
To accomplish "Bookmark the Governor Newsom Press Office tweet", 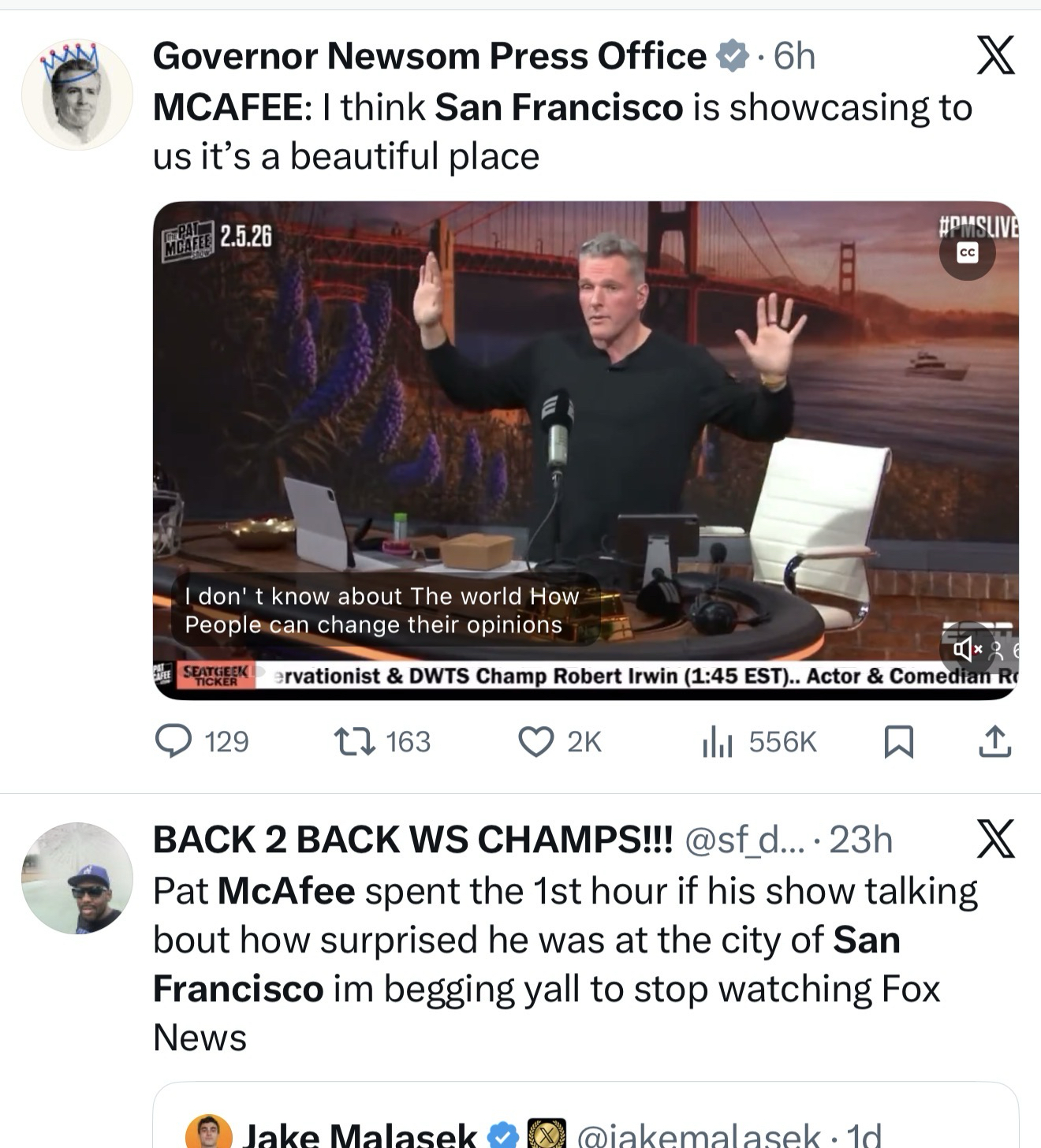I will (899, 741).
